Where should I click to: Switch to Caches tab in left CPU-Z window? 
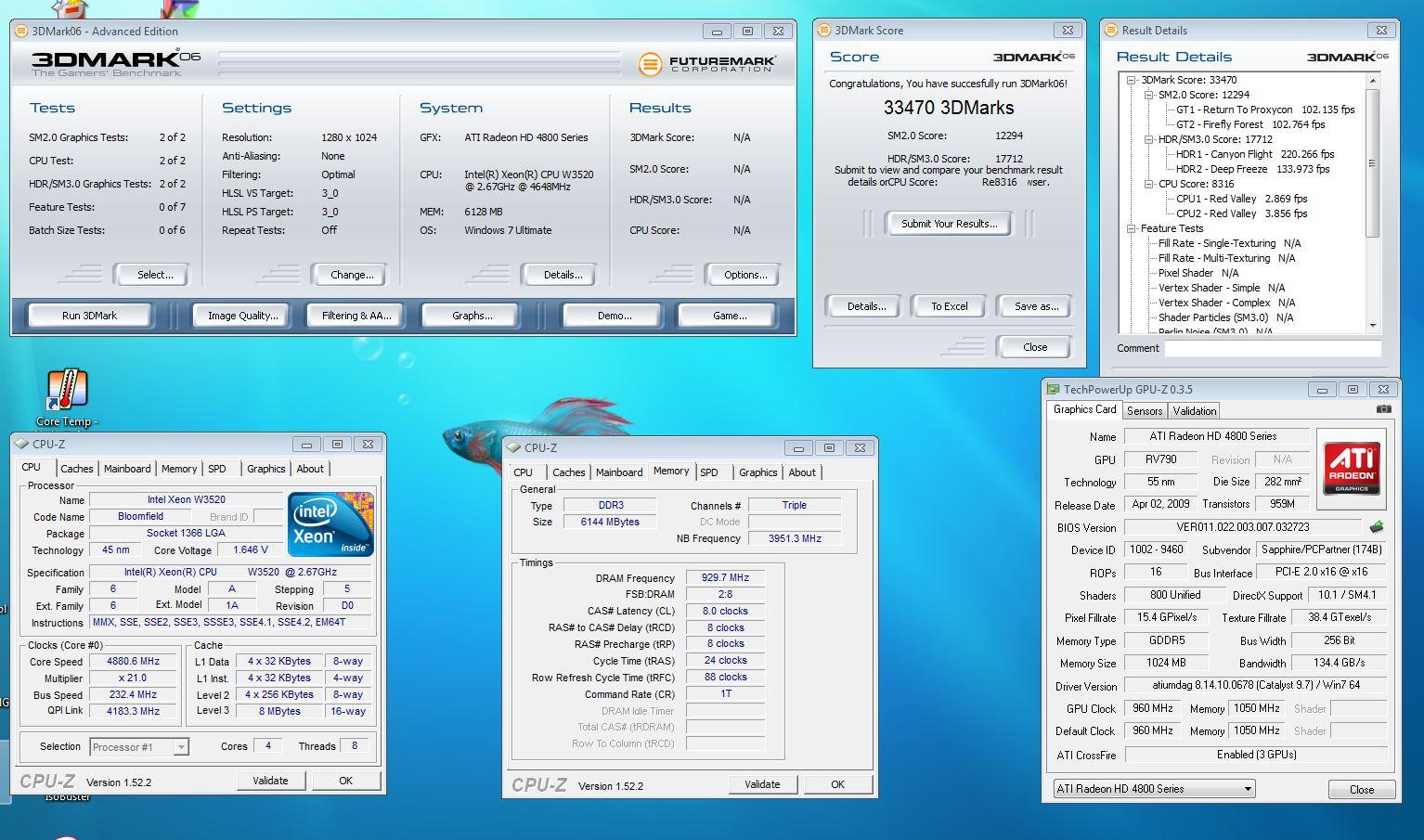click(76, 469)
